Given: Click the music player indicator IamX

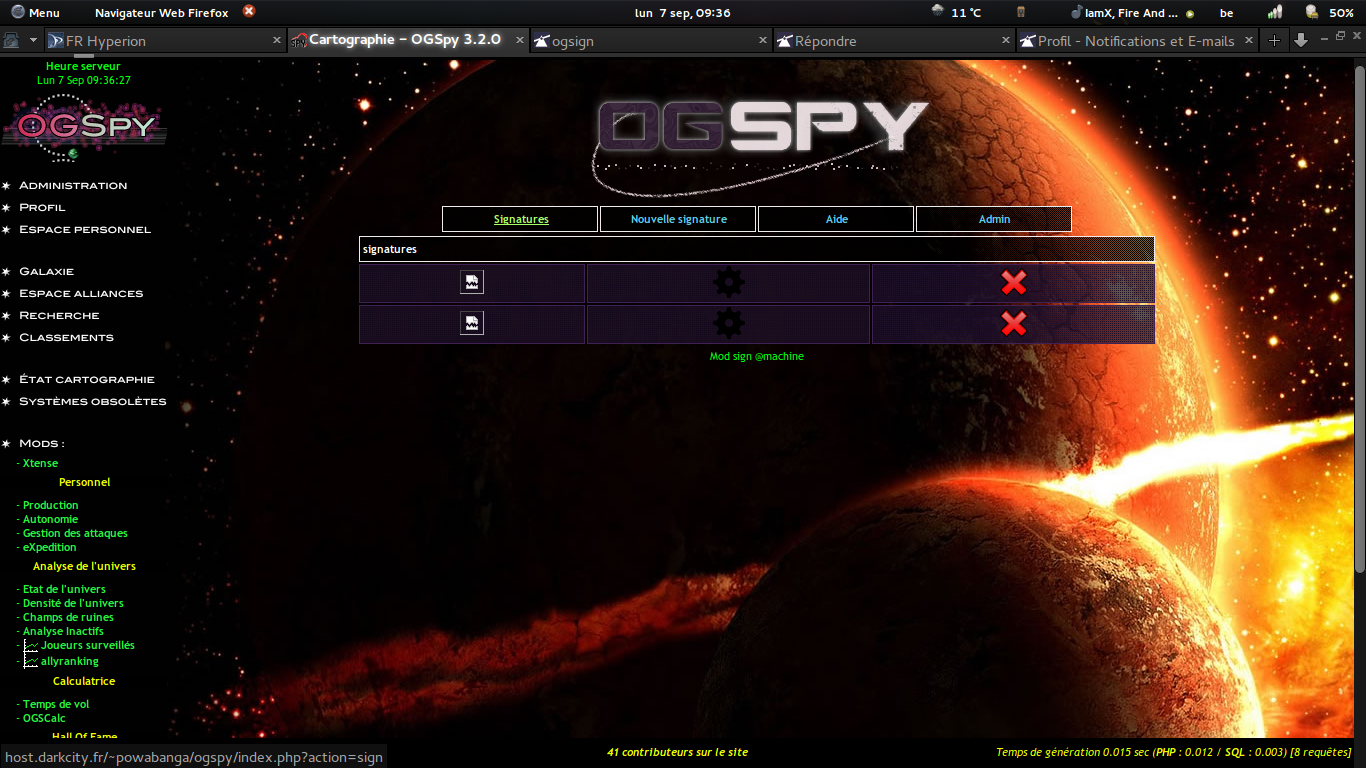Looking at the screenshot, I should point(1131,13).
